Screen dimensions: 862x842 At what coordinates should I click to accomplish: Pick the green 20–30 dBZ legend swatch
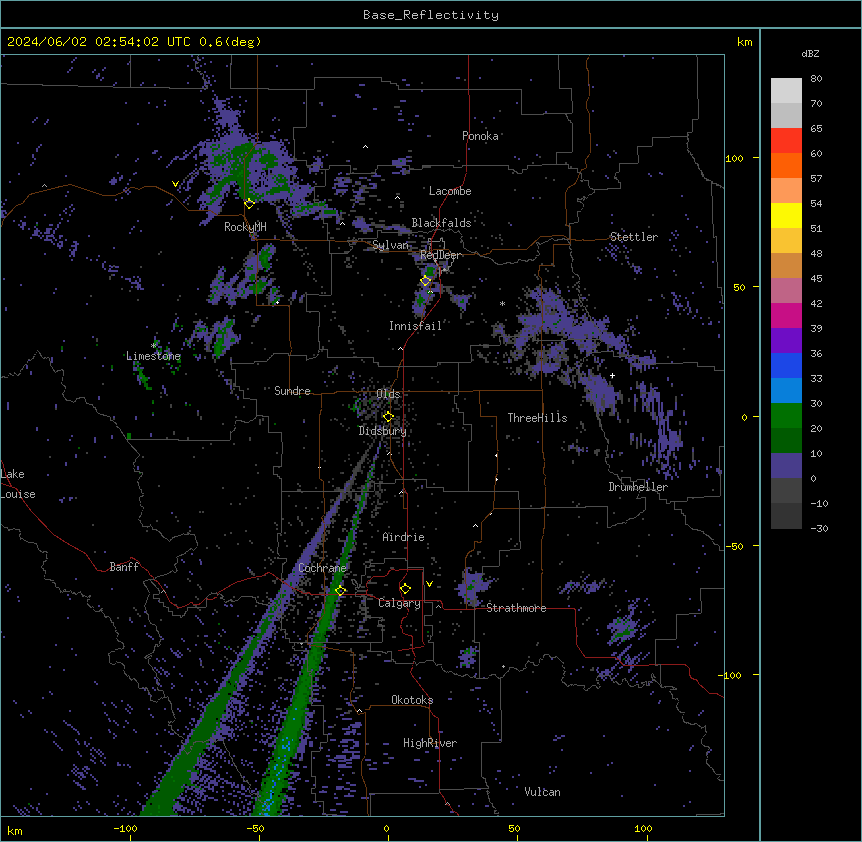pos(786,416)
